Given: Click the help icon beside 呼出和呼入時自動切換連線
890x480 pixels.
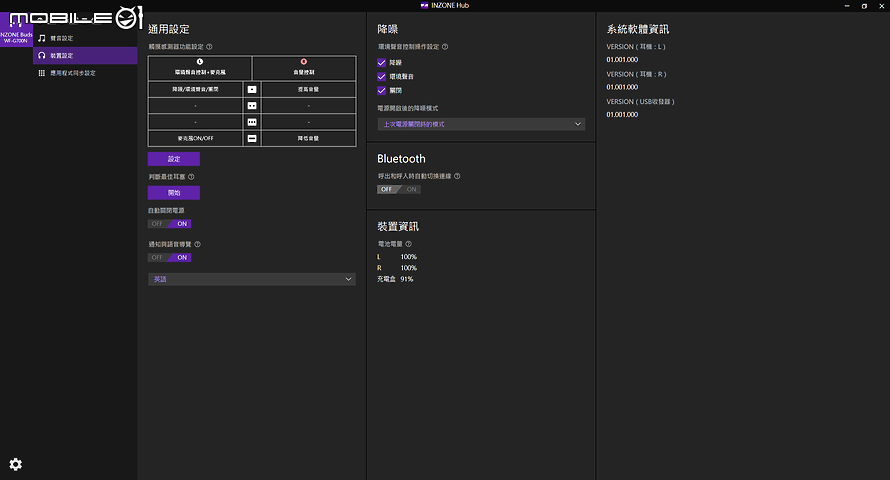Looking at the screenshot, I should (457, 176).
